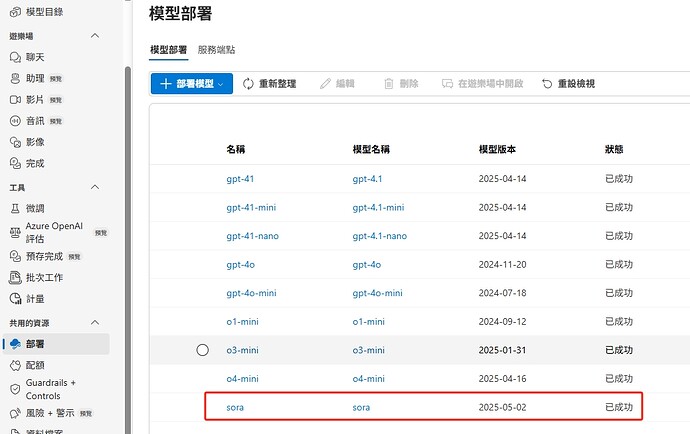Click 已成功 status in sora row
The image size is (690, 434).
[x=619, y=408]
